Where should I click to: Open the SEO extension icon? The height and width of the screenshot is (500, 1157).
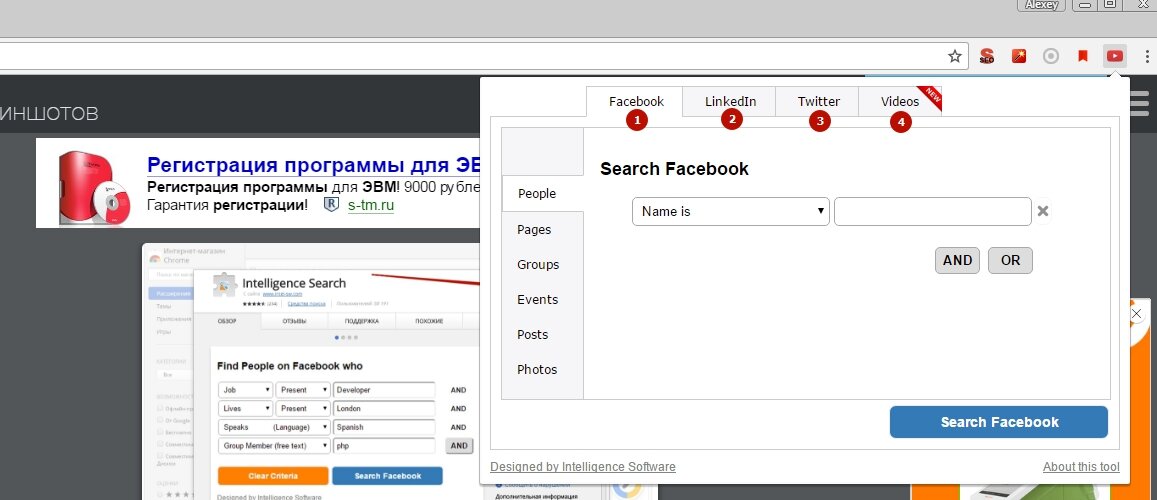pyautogui.click(x=987, y=56)
